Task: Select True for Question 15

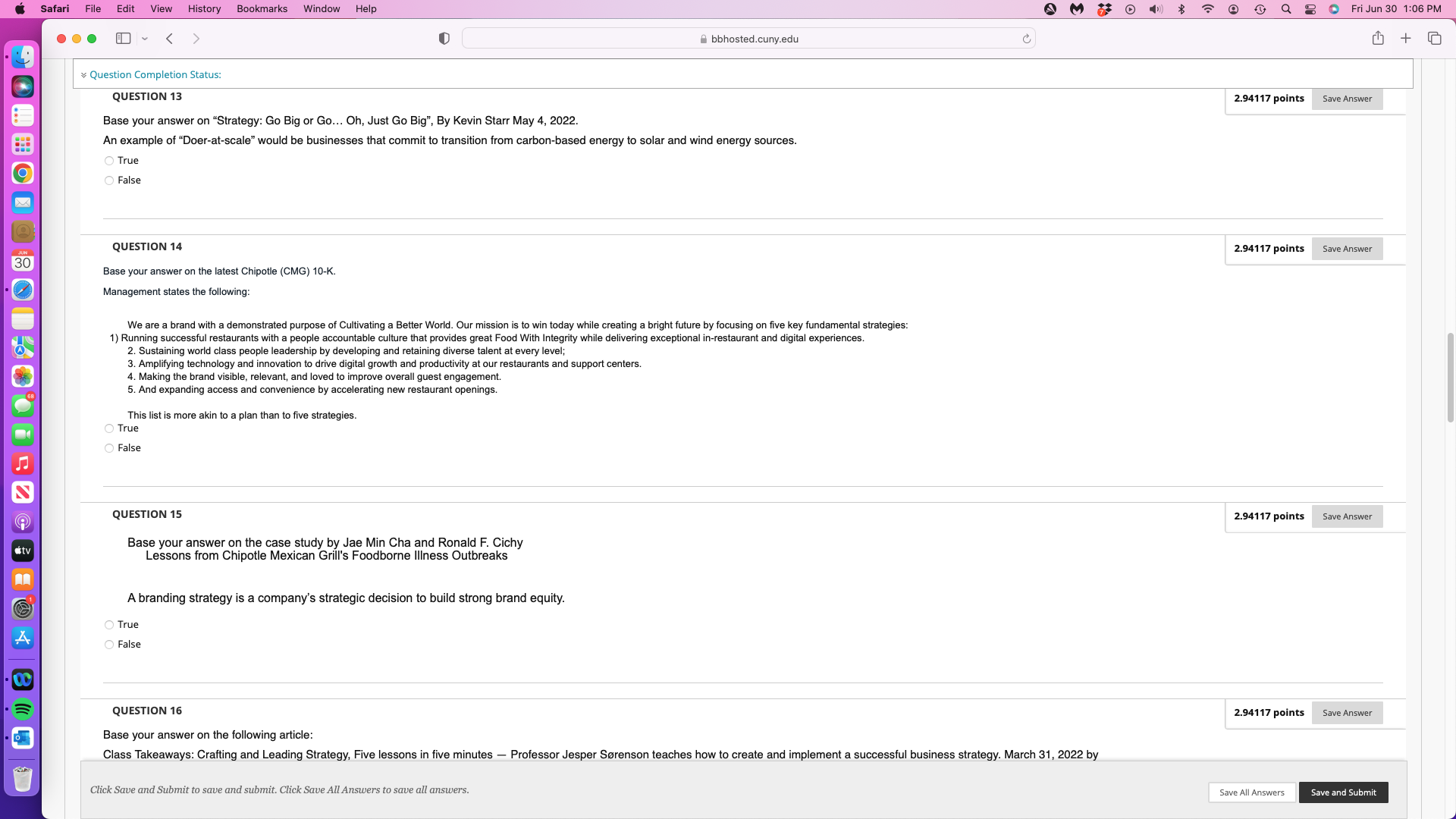Action: tap(109, 625)
